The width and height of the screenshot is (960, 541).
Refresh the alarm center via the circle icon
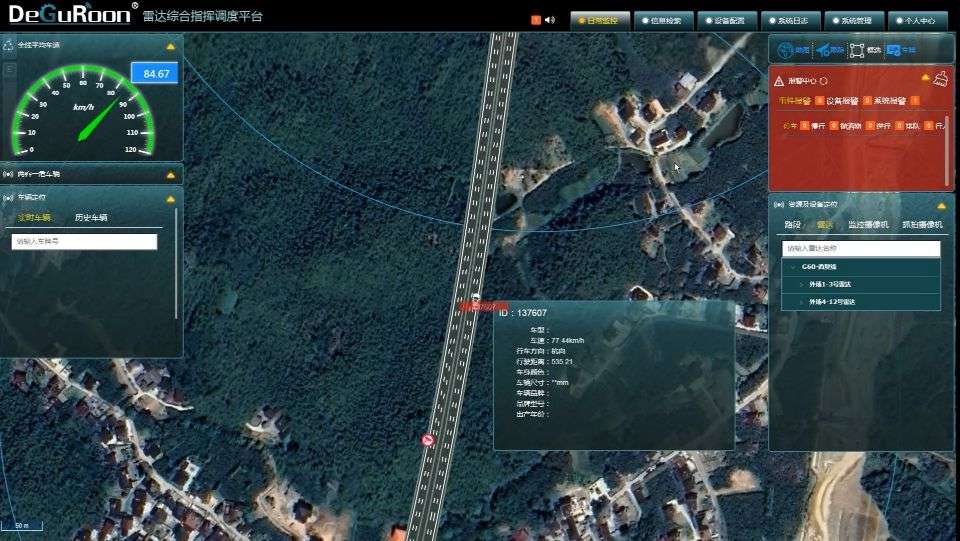[x=823, y=81]
